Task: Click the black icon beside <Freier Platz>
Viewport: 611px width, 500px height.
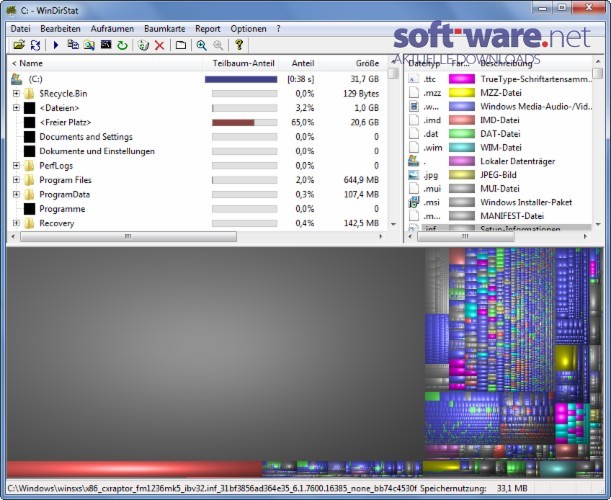Action: (29, 122)
